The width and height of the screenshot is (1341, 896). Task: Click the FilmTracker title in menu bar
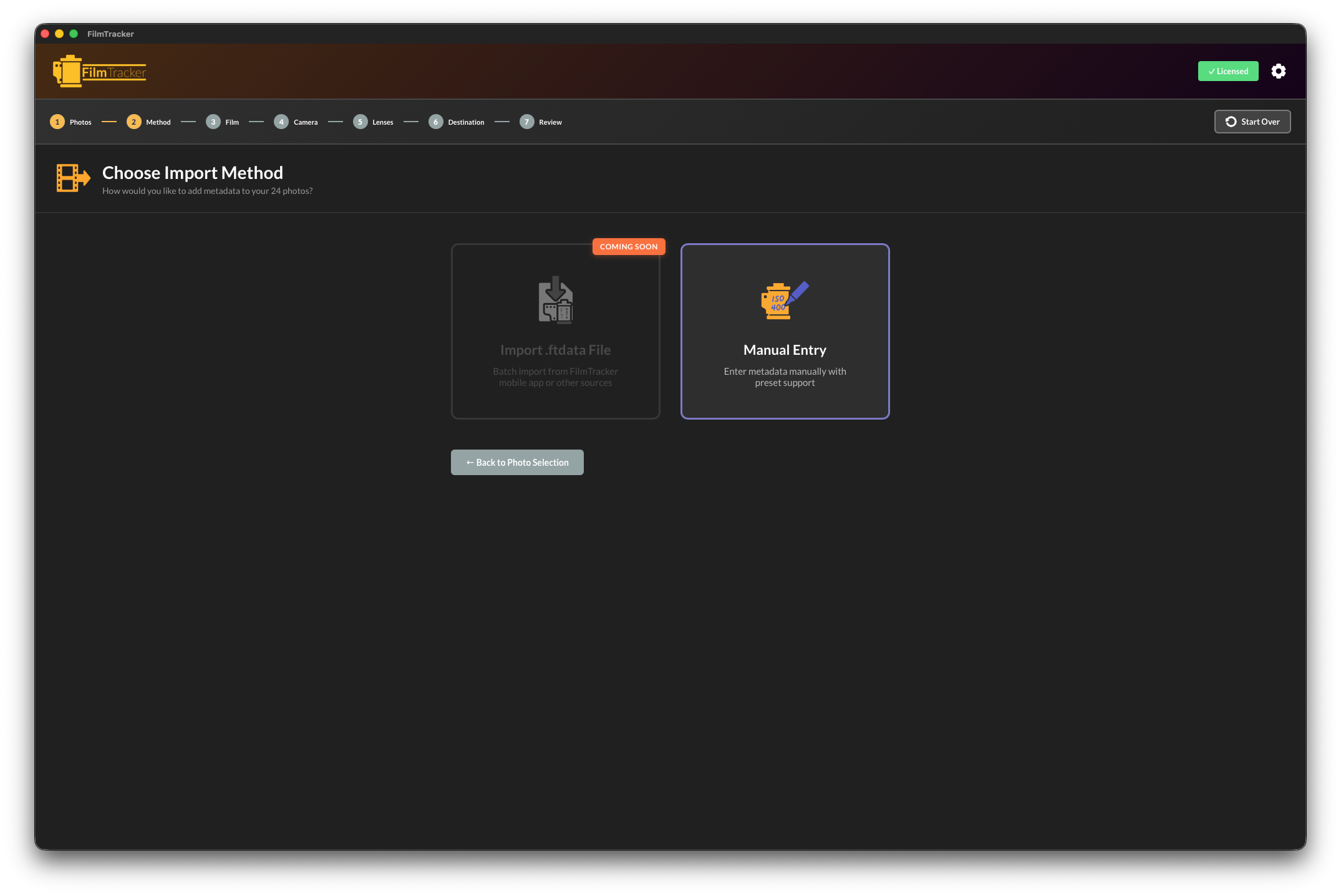tap(110, 34)
